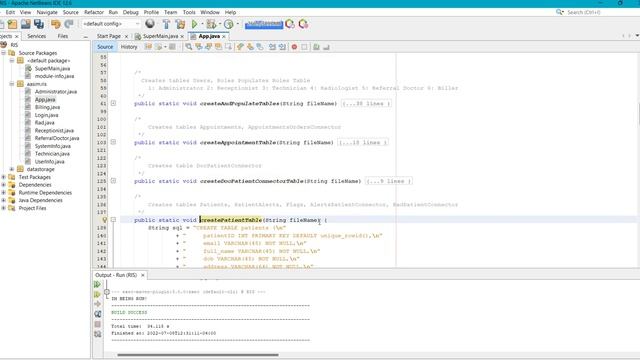Collapse the default package node
The image size is (640, 360).
(12, 60)
